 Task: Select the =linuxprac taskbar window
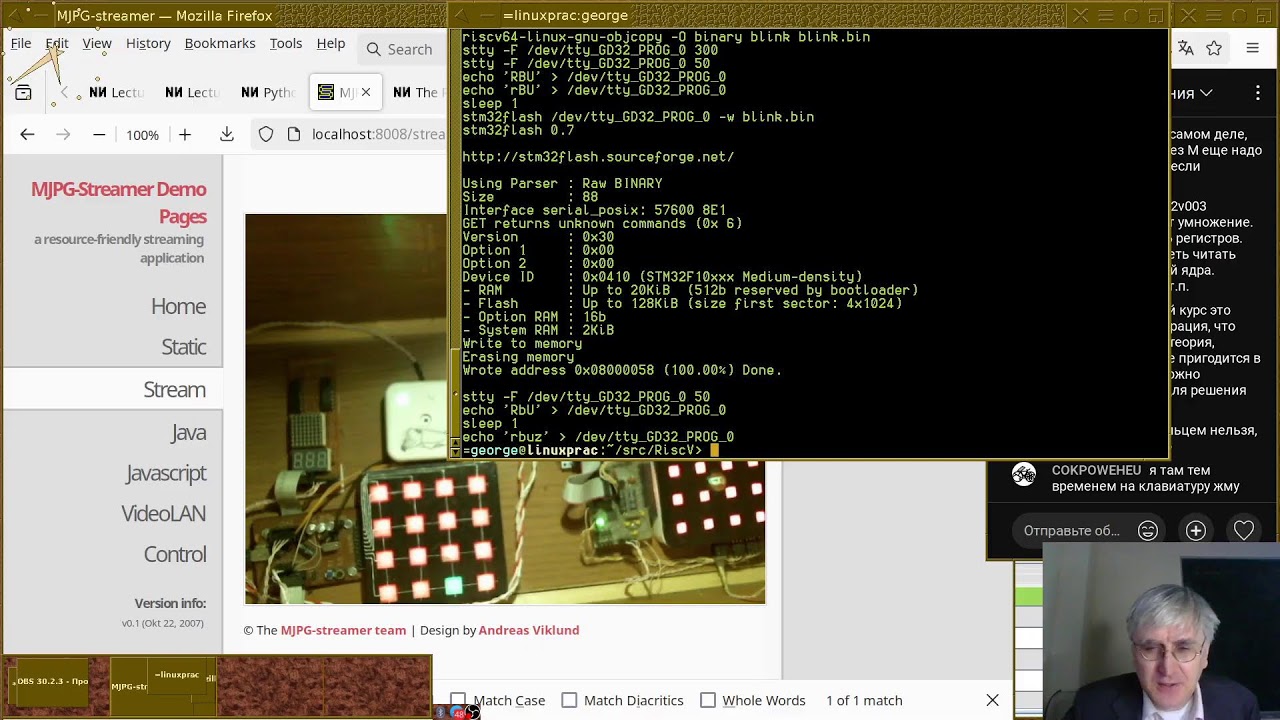[x=177, y=675]
